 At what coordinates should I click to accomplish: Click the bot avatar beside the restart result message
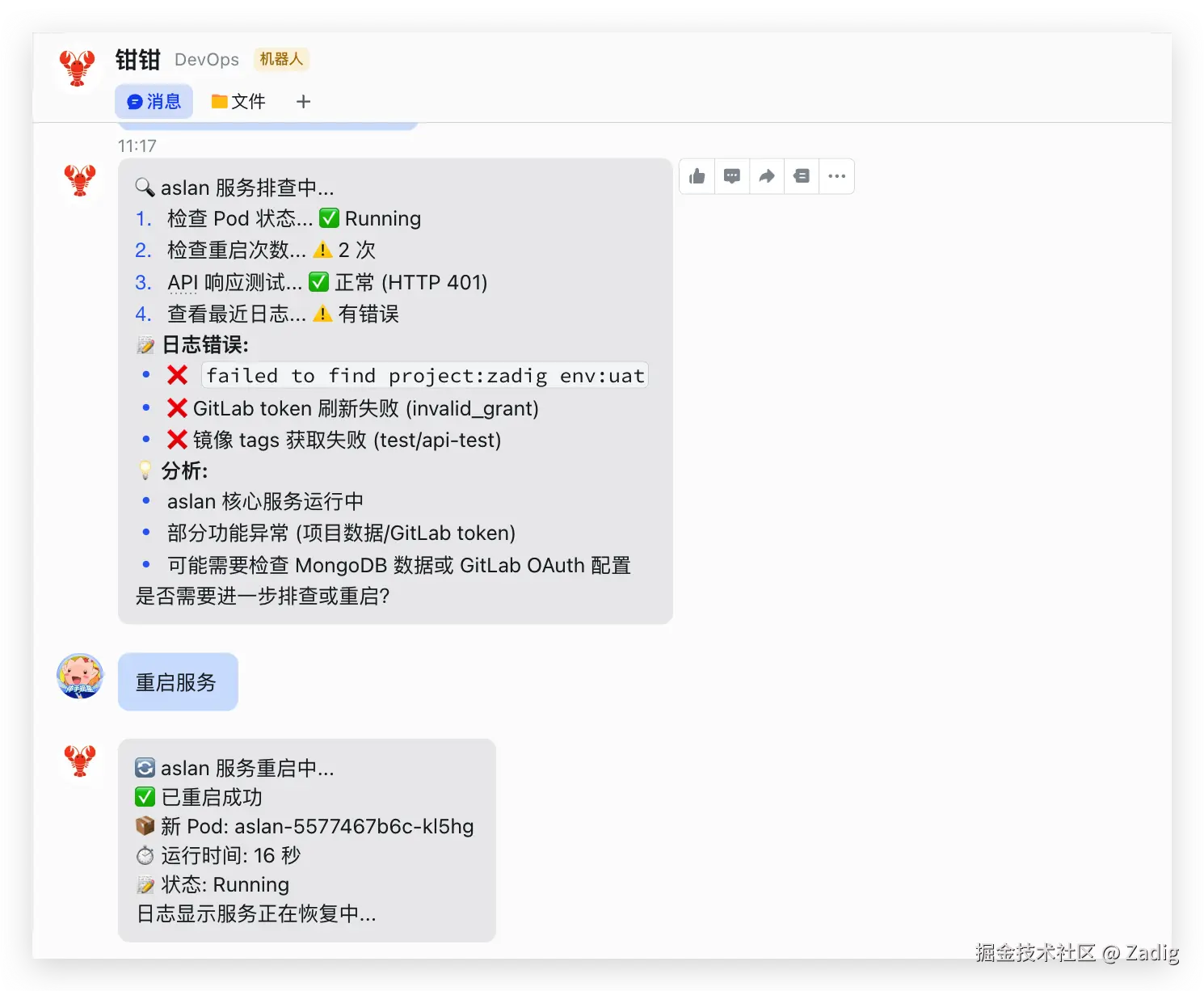coord(80,760)
